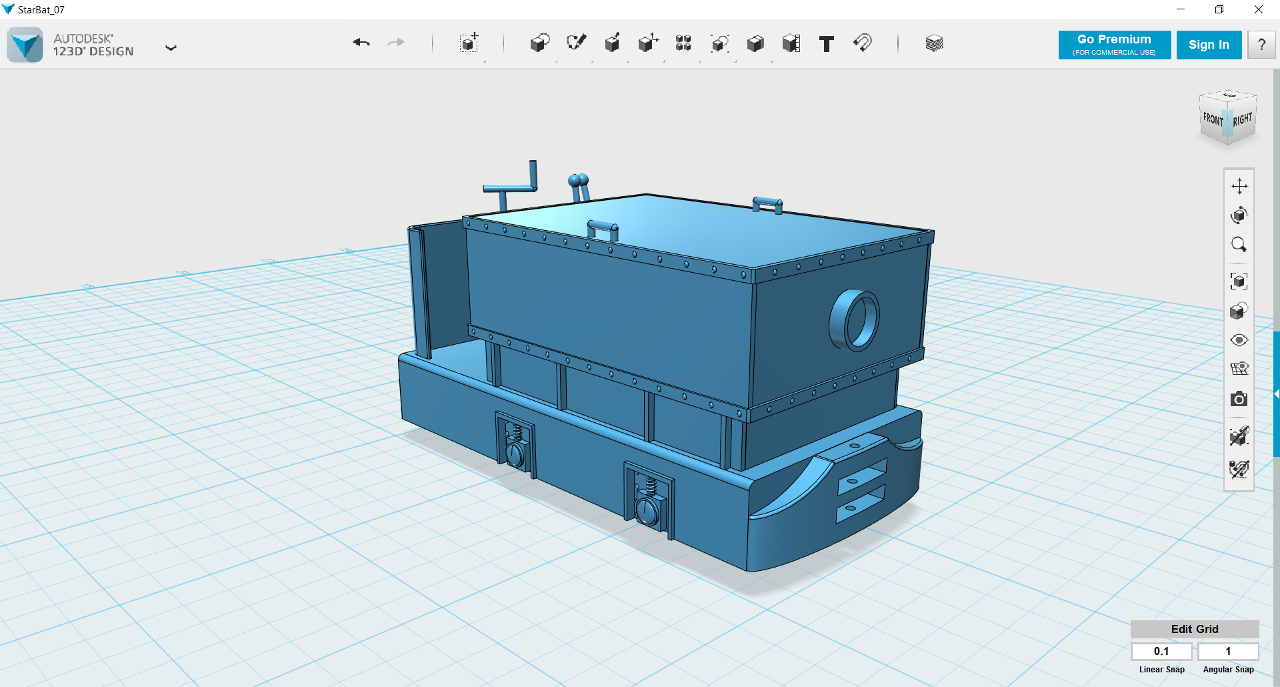This screenshot has height=687, width=1280.
Task: Open the Grouping tools menu
Action: pyautogui.click(x=720, y=43)
